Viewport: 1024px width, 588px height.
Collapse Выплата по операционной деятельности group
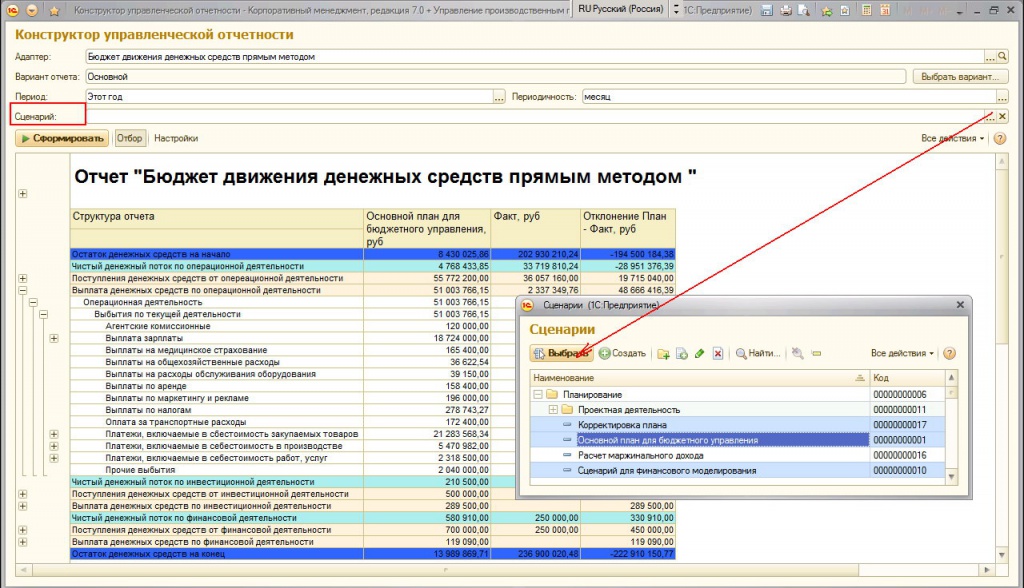pos(23,290)
